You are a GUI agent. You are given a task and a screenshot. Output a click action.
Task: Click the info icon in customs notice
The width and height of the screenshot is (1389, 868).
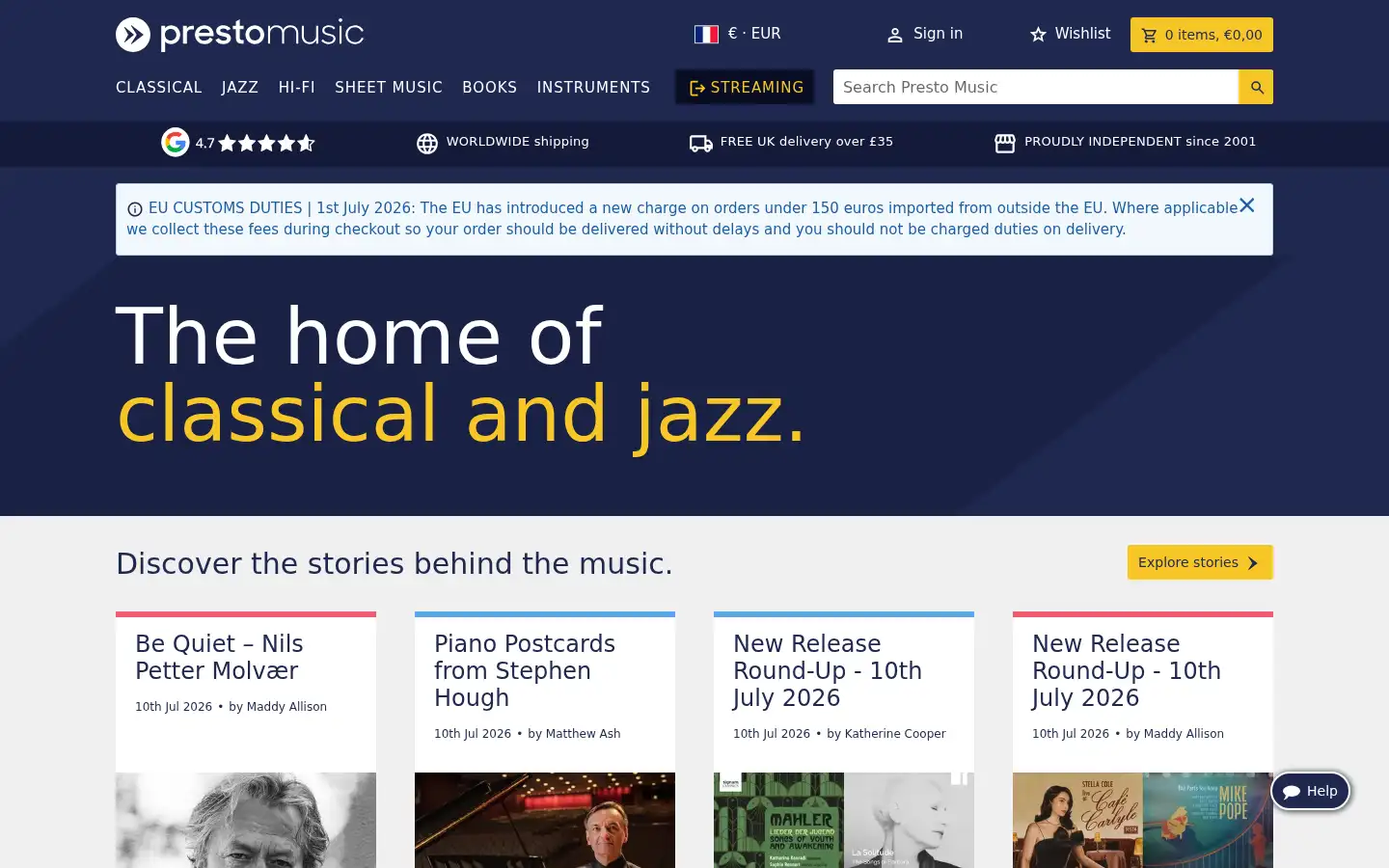click(135, 209)
